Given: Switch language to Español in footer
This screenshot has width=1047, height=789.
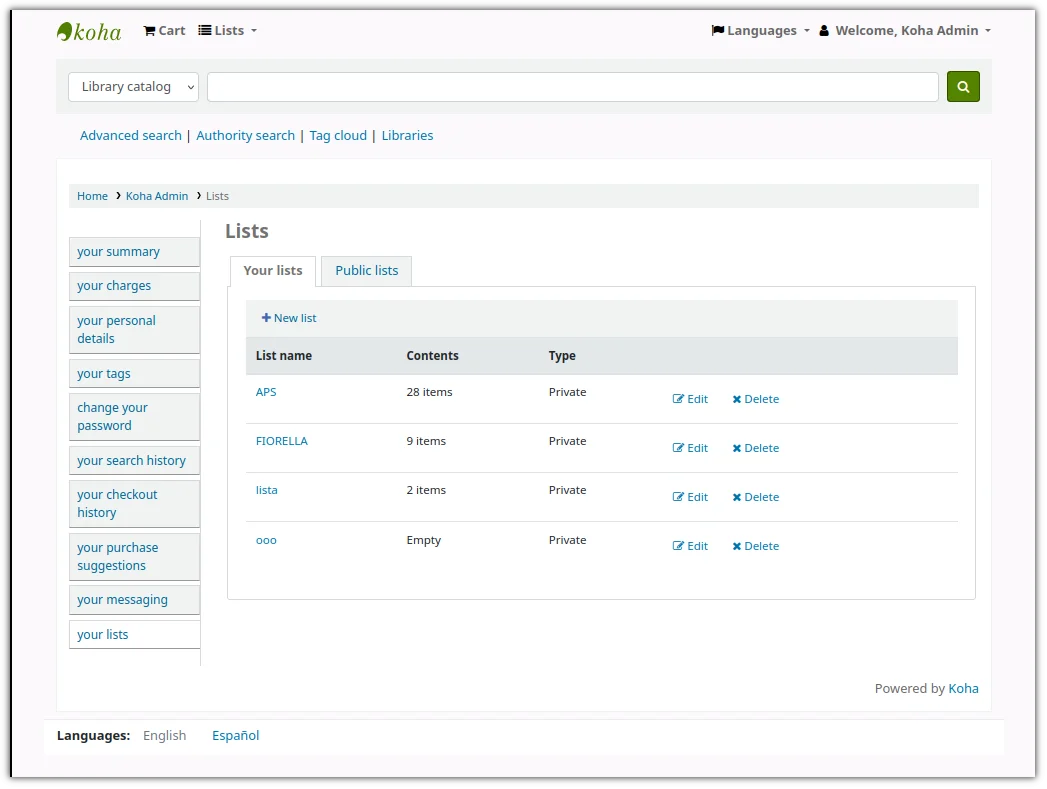Looking at the screenshot, I should pyautogui.click(x=236, y=736).
